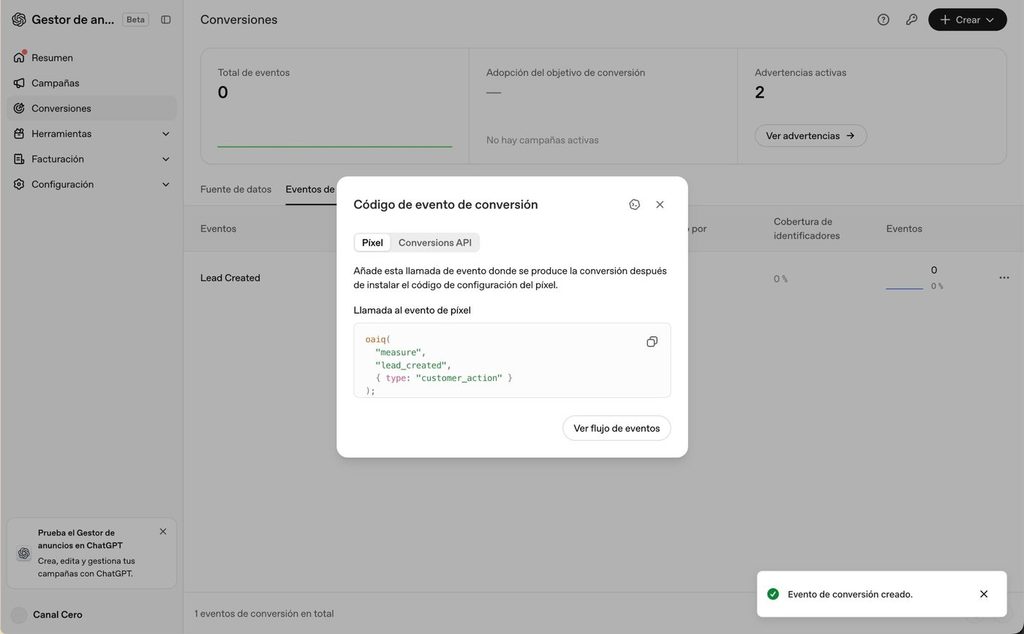This screenshot has height=634, width=1024.
Task: Click the Beta badge
Action: point(135,20)
